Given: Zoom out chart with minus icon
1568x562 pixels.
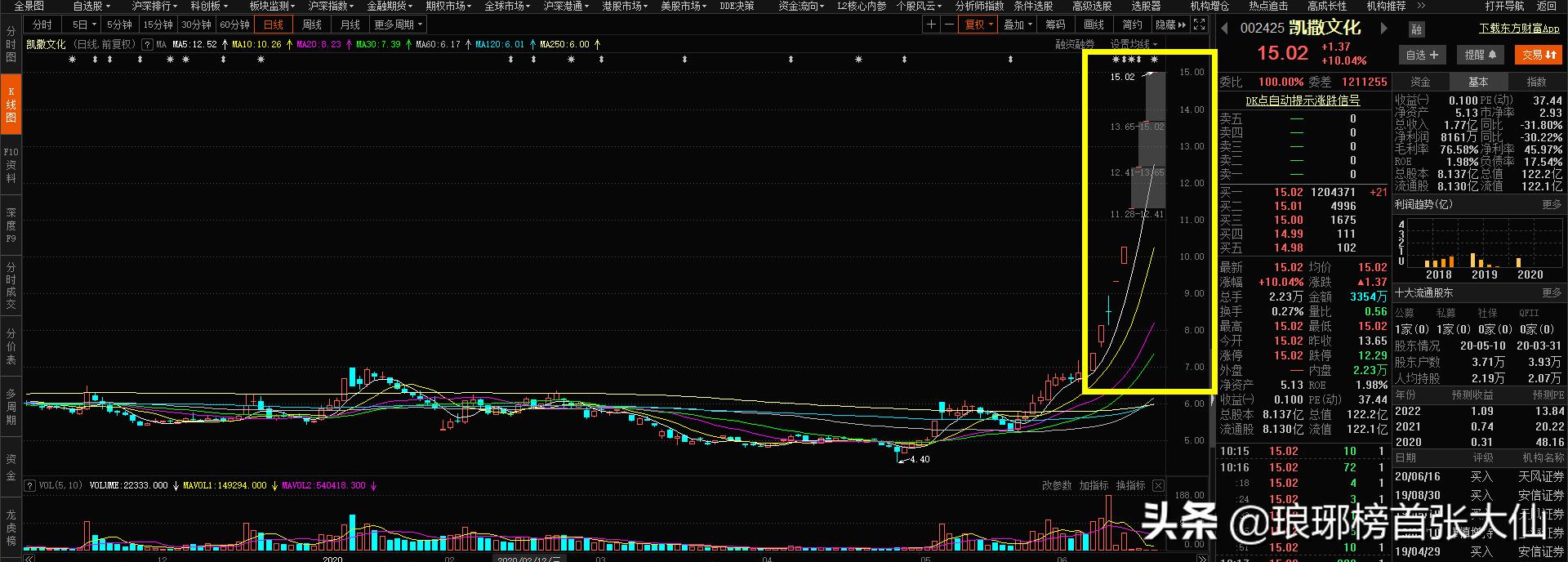Looking at the screenshot, I should (x=949, y=25).
